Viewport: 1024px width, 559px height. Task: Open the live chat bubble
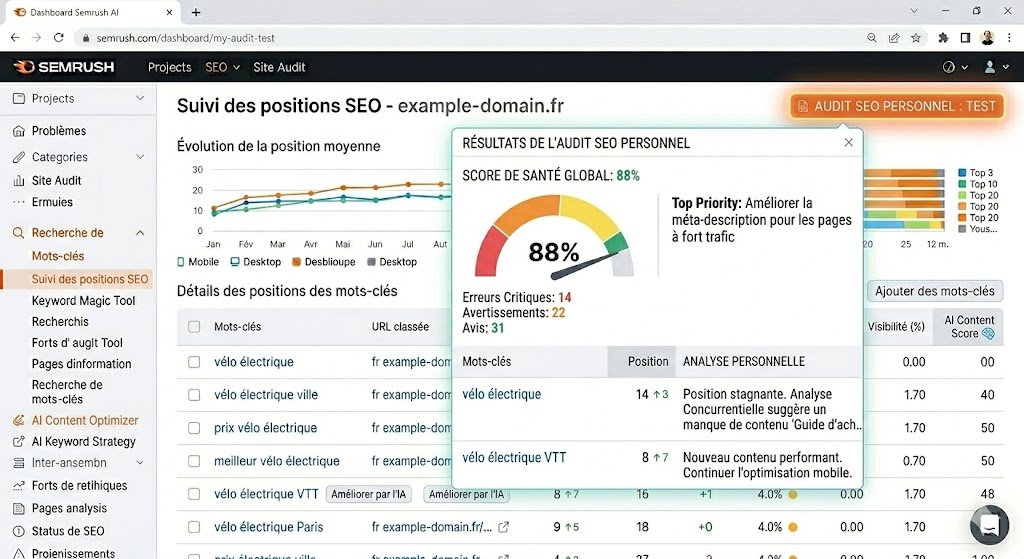pyautogui.click(x=989, y=524)
